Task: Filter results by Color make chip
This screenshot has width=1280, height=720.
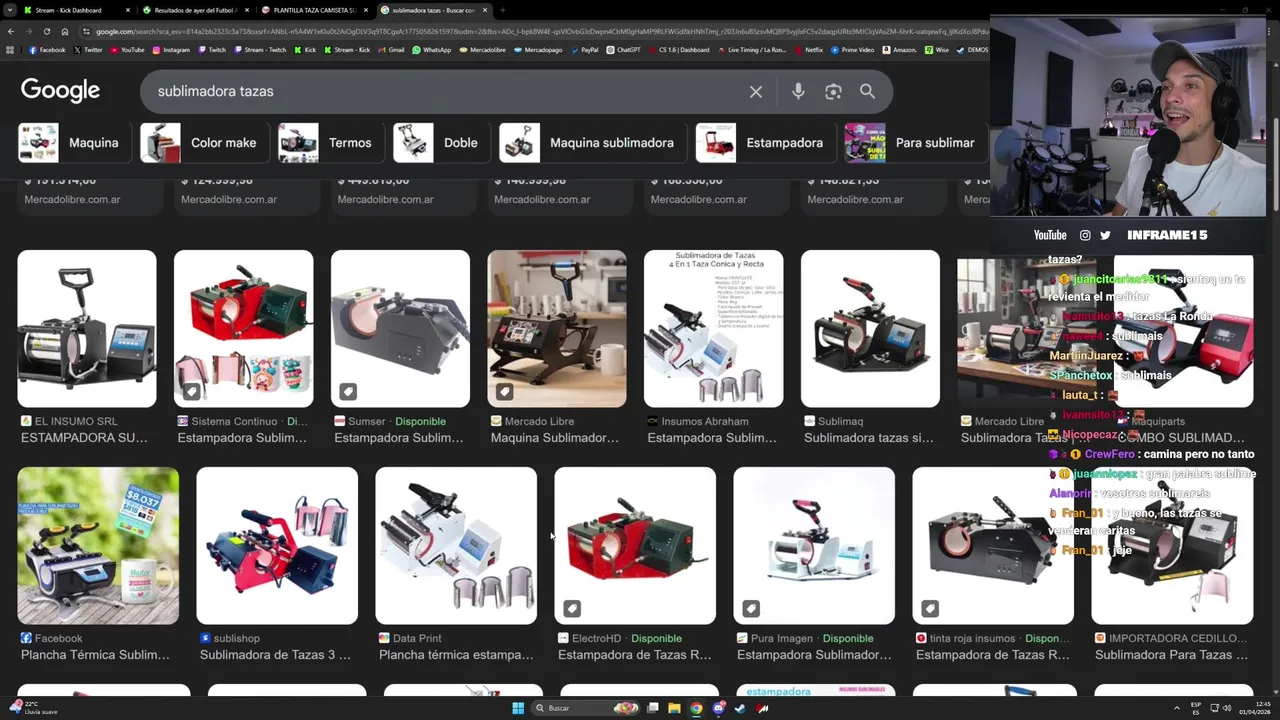Action: coord(204,143)
